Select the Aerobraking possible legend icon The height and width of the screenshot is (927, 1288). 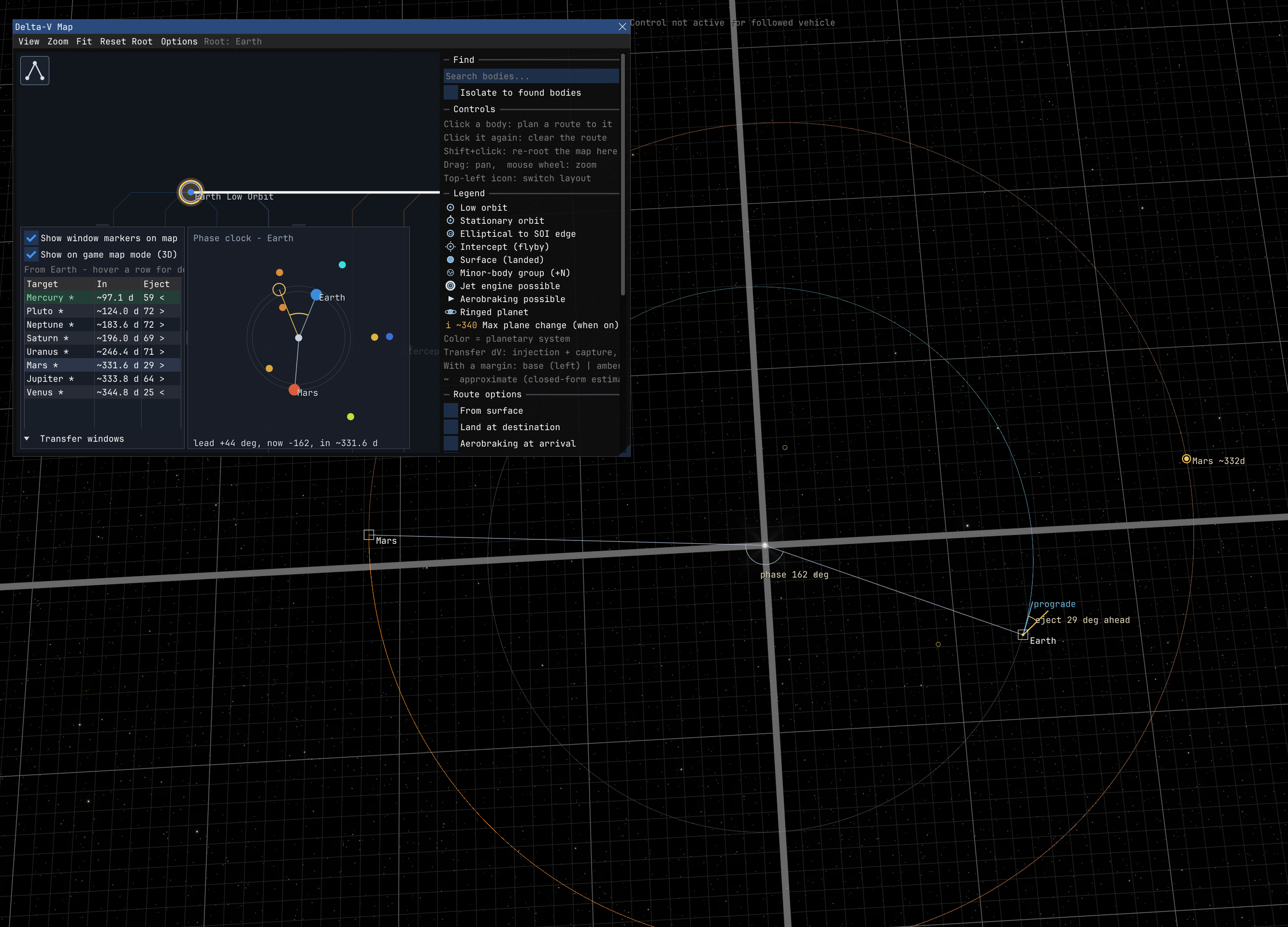(451, 299)
